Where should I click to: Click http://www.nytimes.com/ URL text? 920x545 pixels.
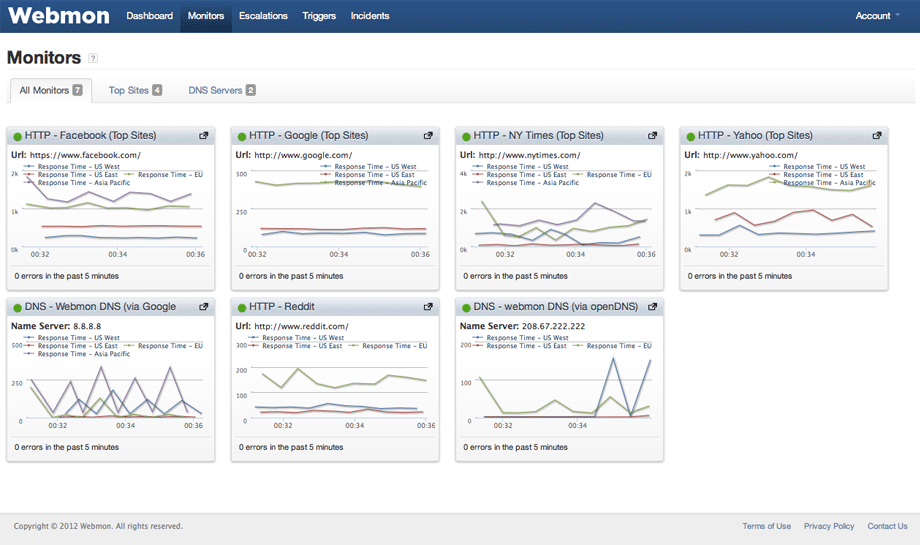[529, 155]
